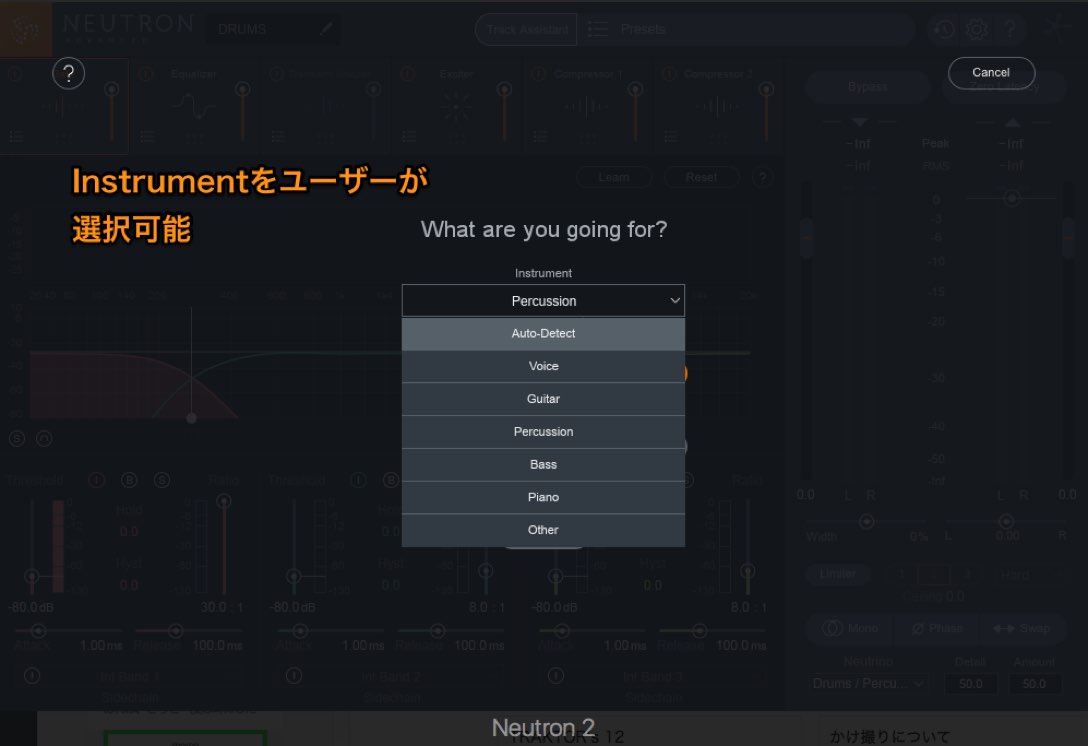Open the undo history clock icon

943,29
